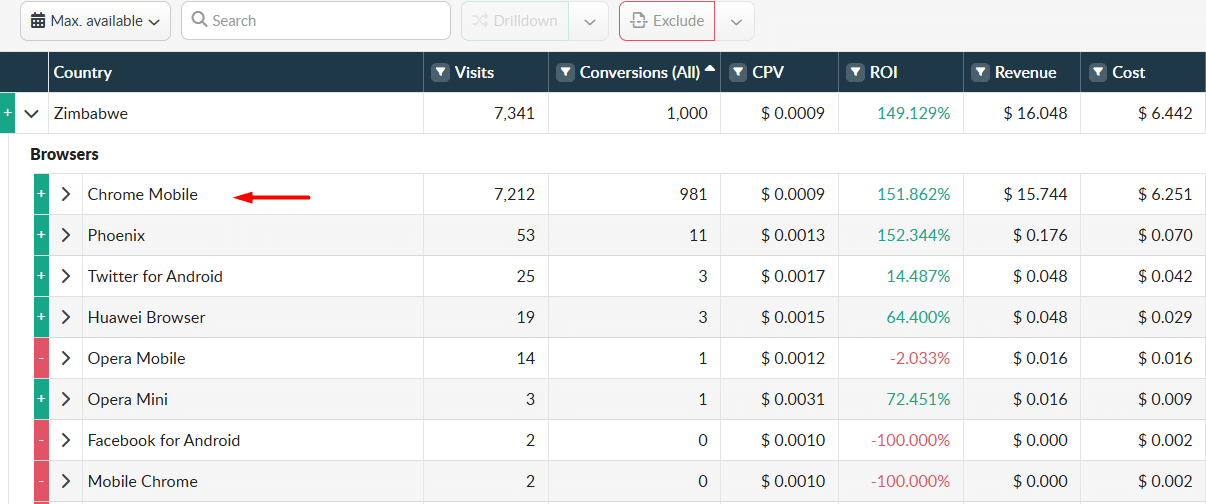Click the filter icon beside Cost header
The width and height of the screenshot is (1206, 504).
click(x=1098, y=73)
